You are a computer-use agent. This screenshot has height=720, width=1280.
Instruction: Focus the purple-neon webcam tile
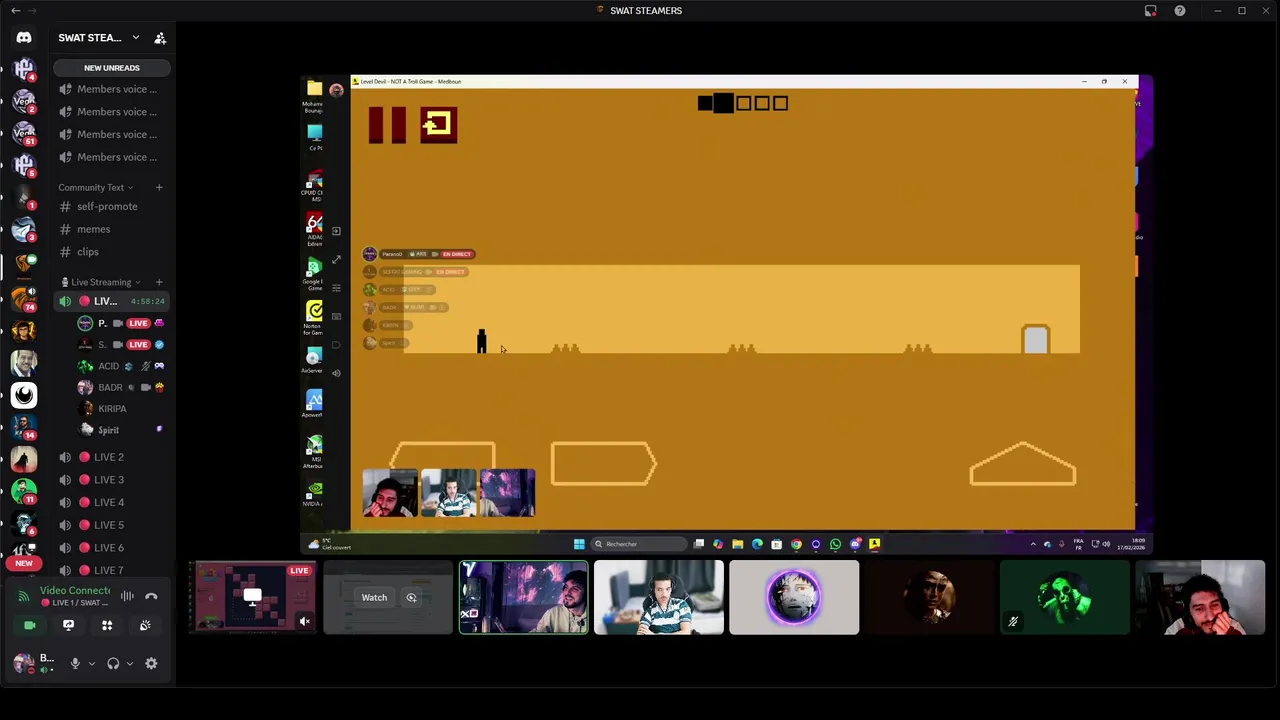point(523,597)
